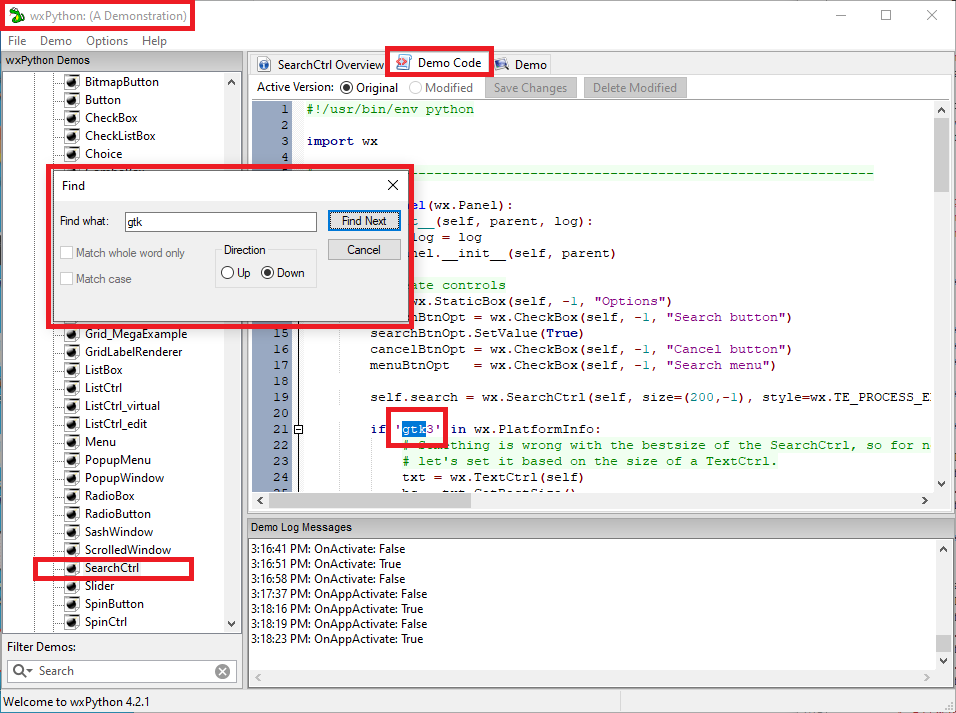Switch to the SearchCtrl Overview tab
This screenshot has height=713, width=956.
[321, 64]
